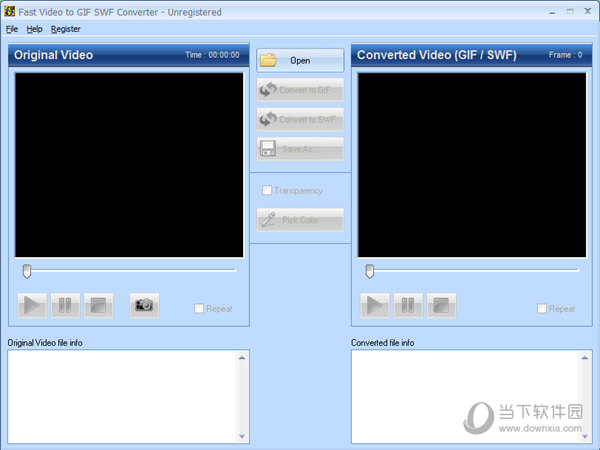This screenshot has width=600, height=450.
Task: Open the Register menu
Action: tap(65, 29)
